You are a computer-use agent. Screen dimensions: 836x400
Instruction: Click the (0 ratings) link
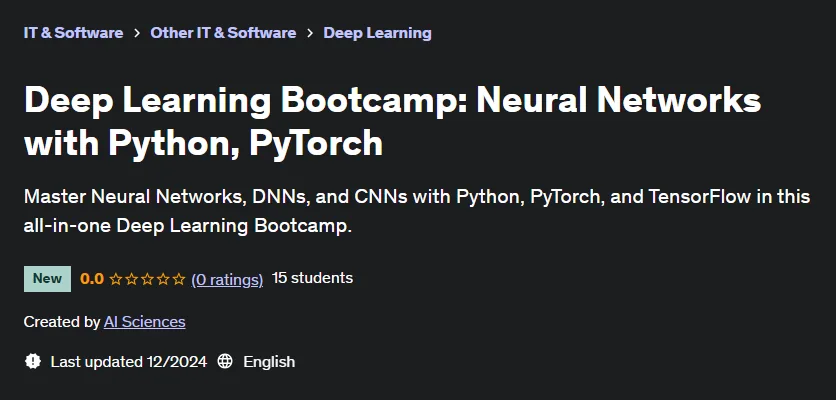(227, 279)
